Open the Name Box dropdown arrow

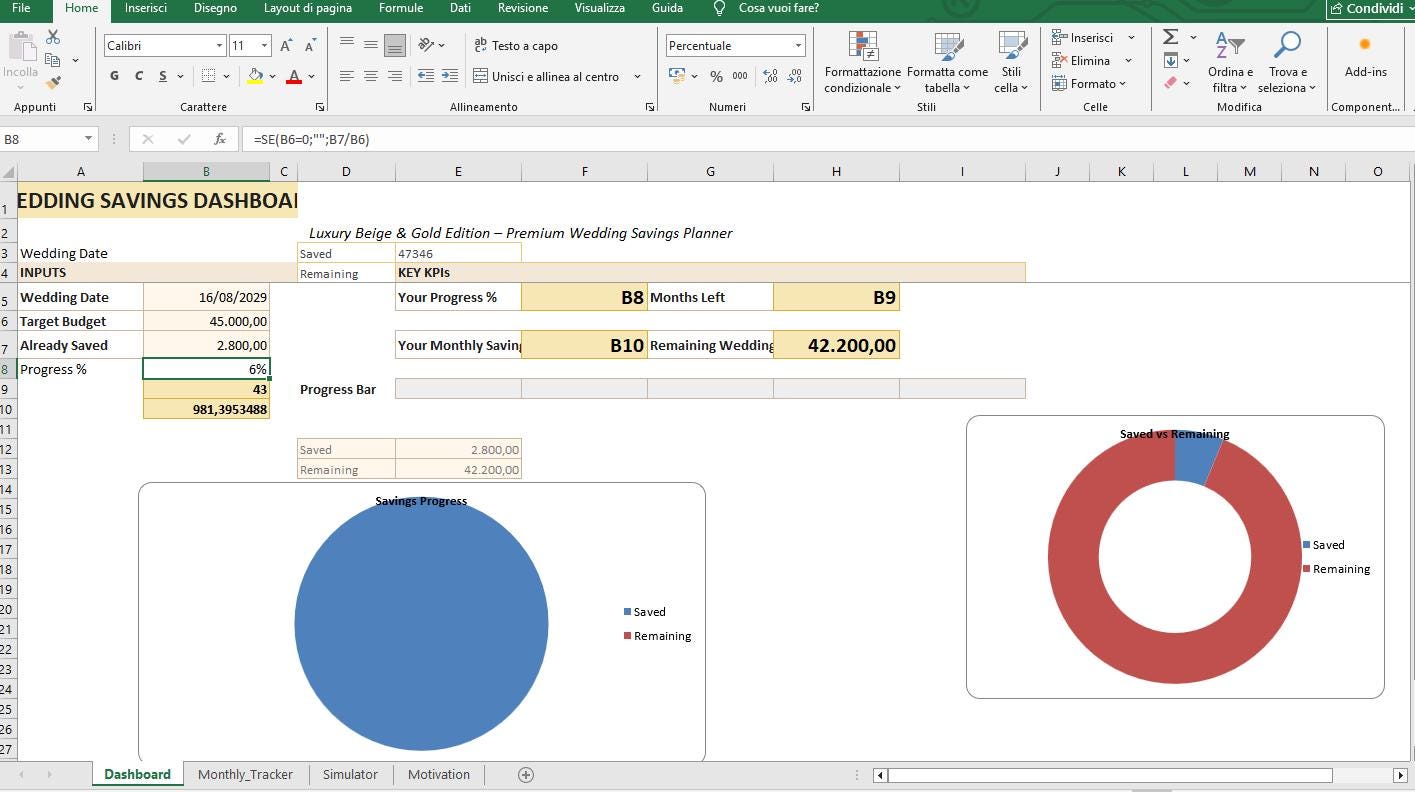pos(89,139)
